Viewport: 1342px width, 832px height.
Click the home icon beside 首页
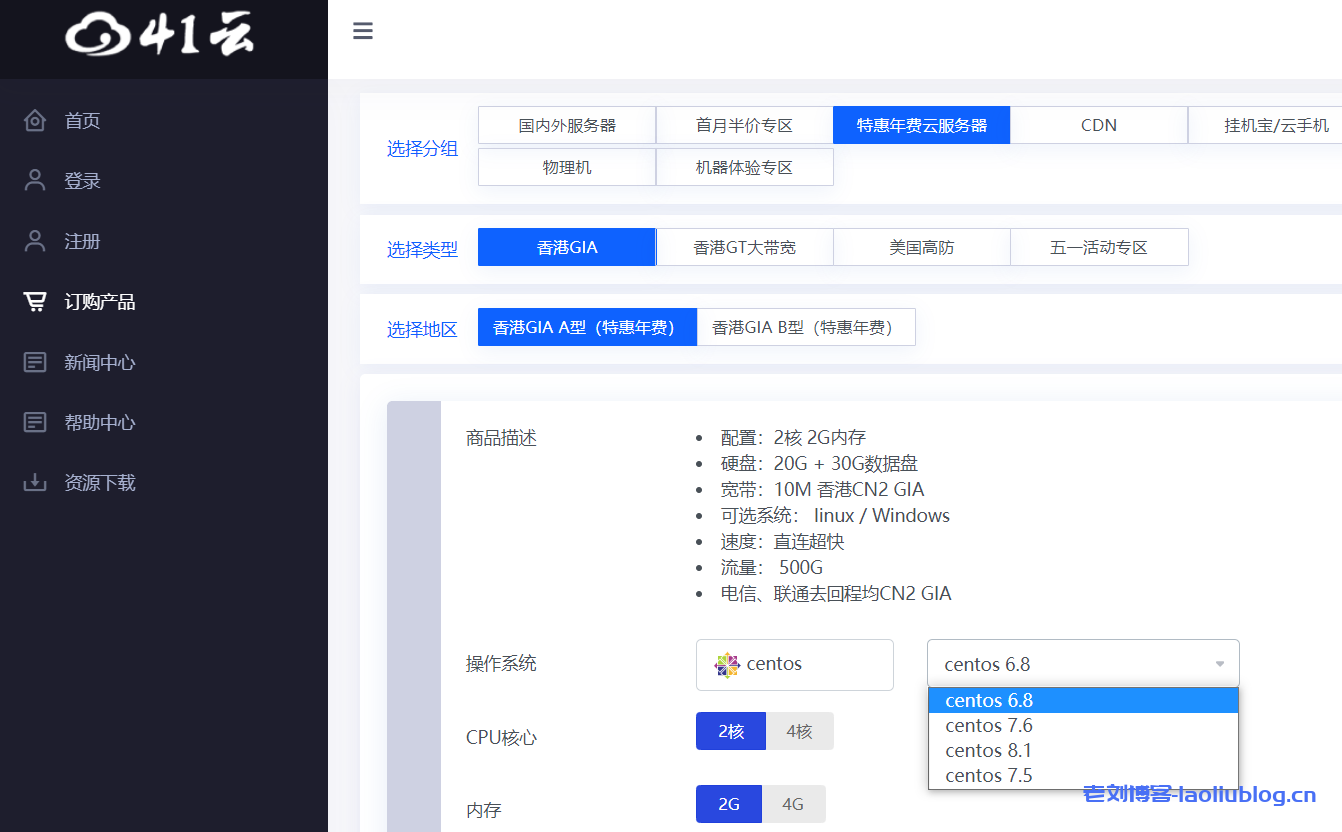pos(35,121)
